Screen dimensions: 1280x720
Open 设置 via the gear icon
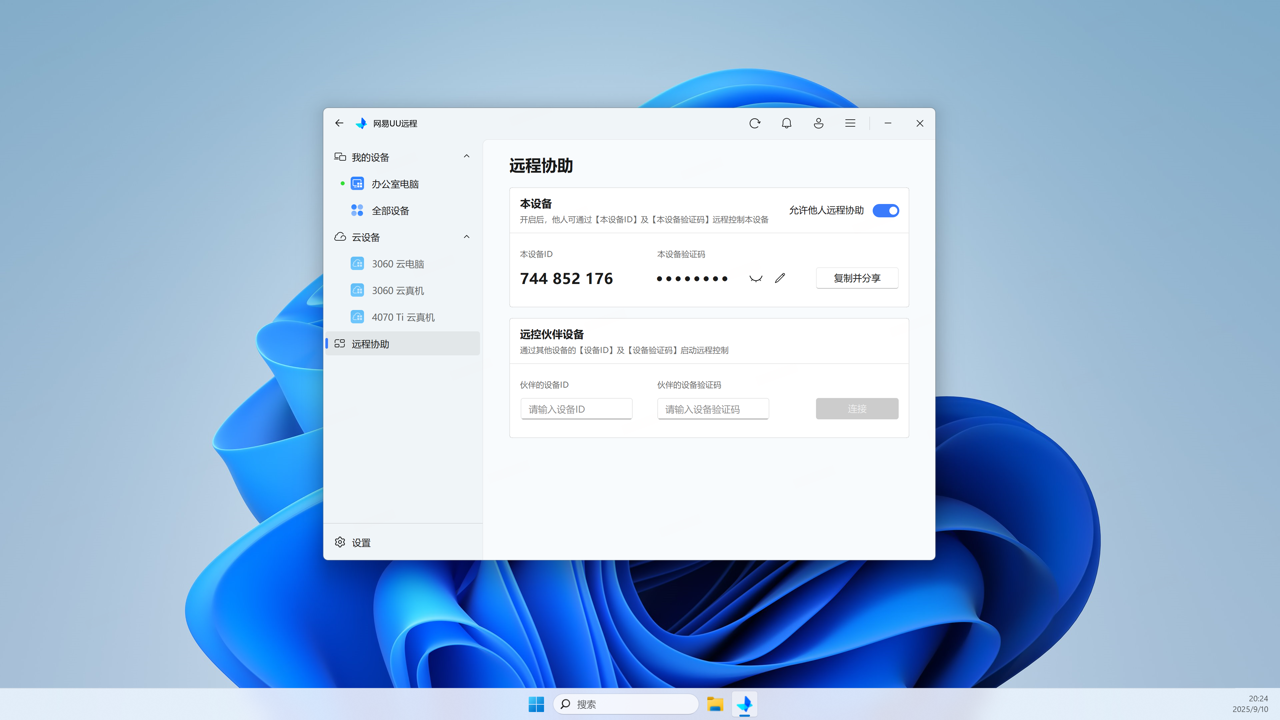pyautogui.click(x=350, y=542)
